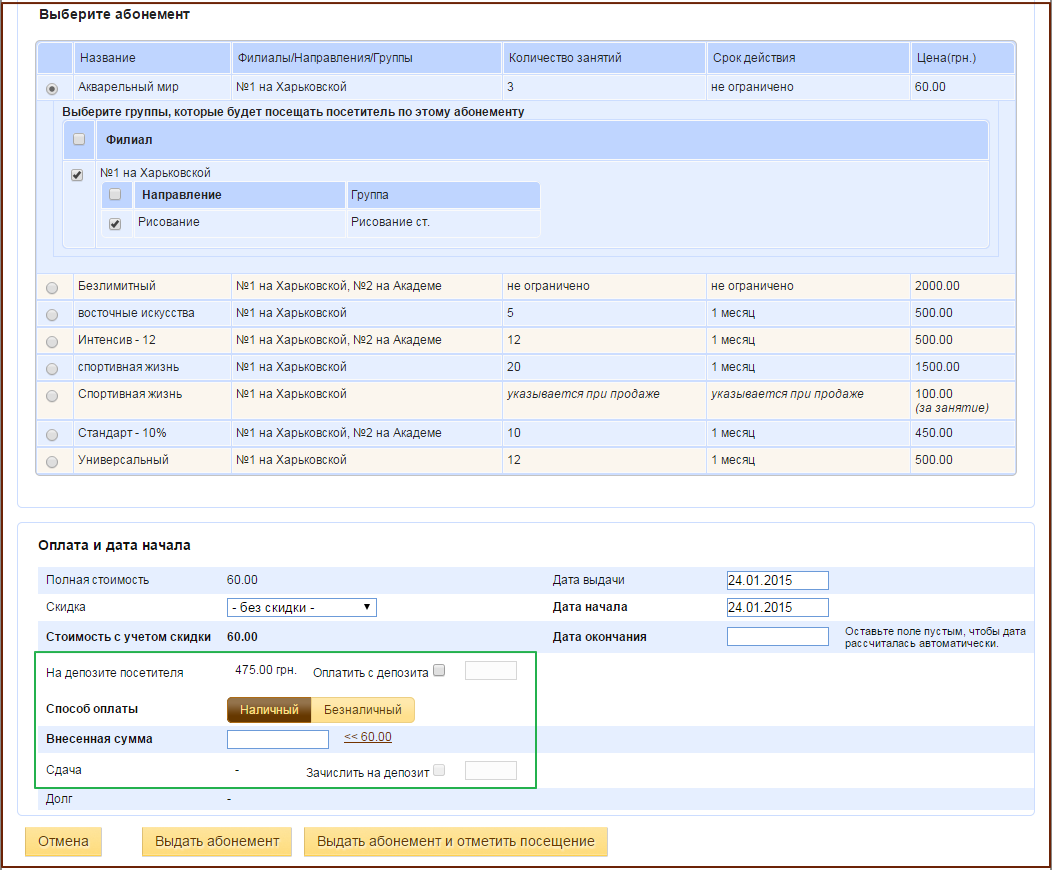This screenshot has width=1052, height=870.
Task: Click the Дата выдачи date field
Action: point(778,580)
